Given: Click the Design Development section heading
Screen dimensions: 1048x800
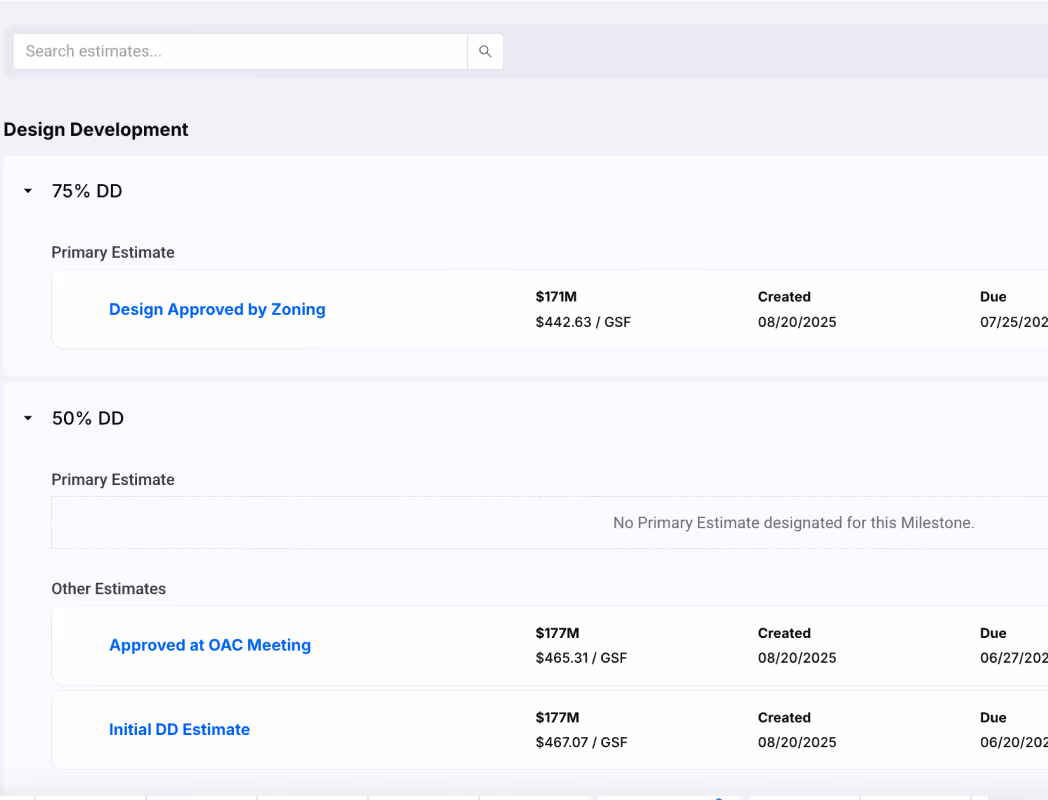Looking at the screenshot, I should (96, 130).
